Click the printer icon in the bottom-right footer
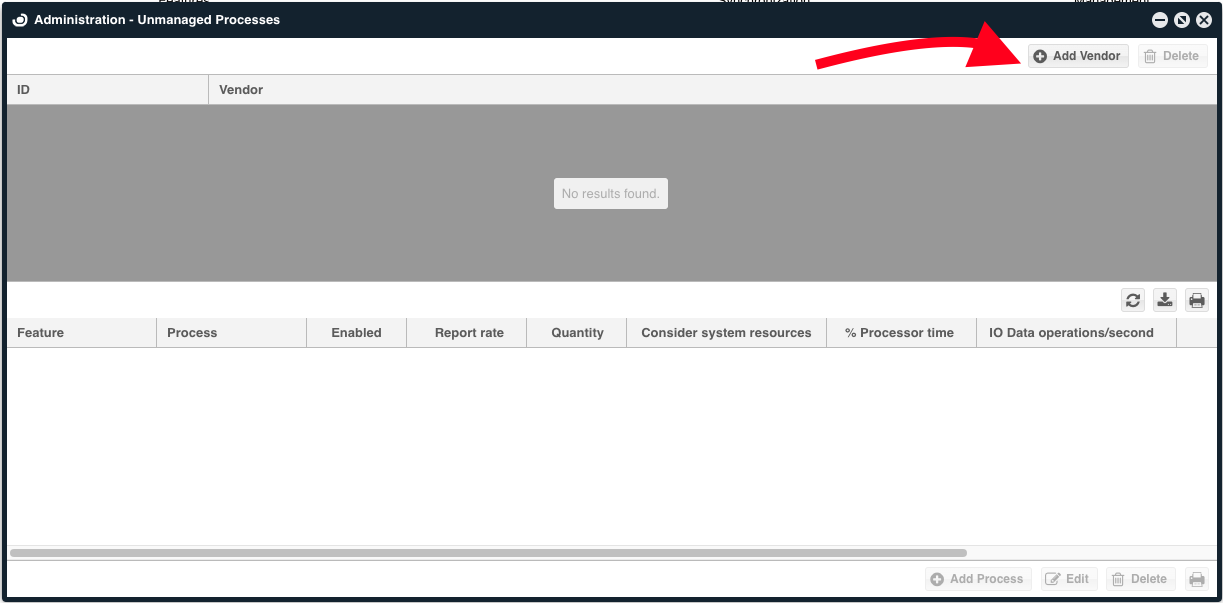 [1196, 579]
